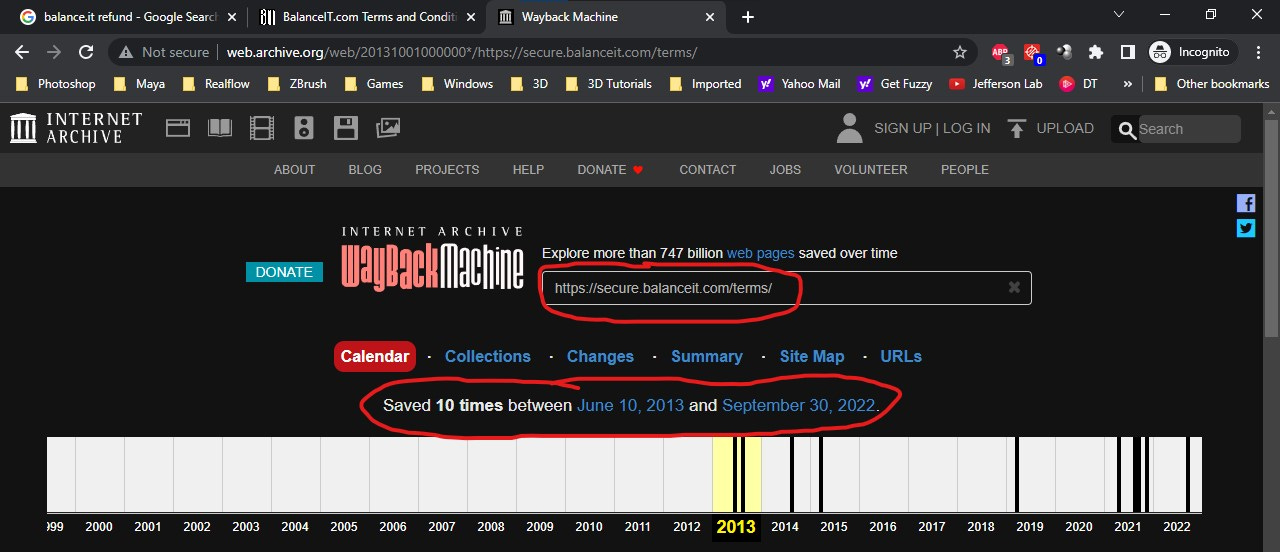Open a new browser tab

point(748,17)
